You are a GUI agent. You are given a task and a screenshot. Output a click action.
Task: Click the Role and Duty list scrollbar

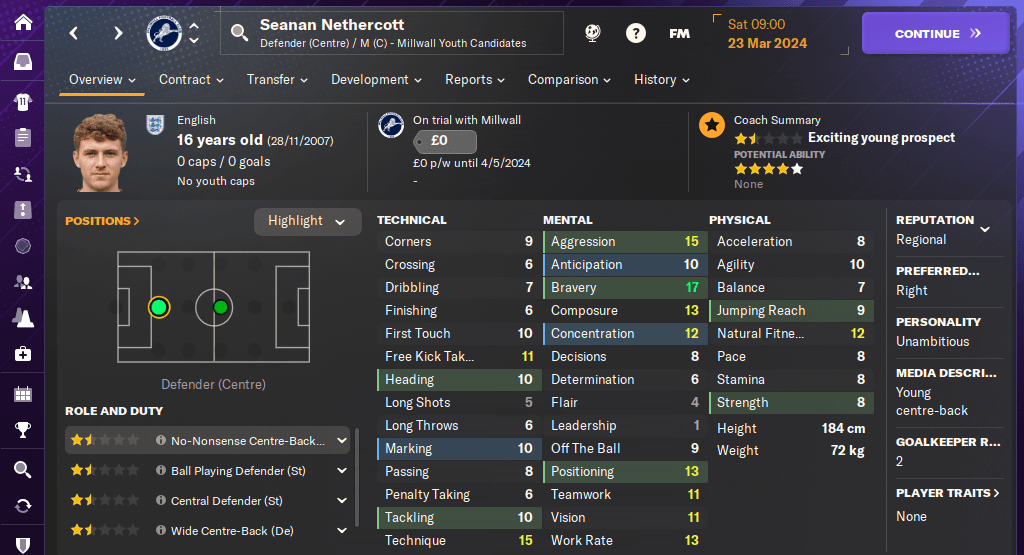pyautogui.click(x=357, y=485)
